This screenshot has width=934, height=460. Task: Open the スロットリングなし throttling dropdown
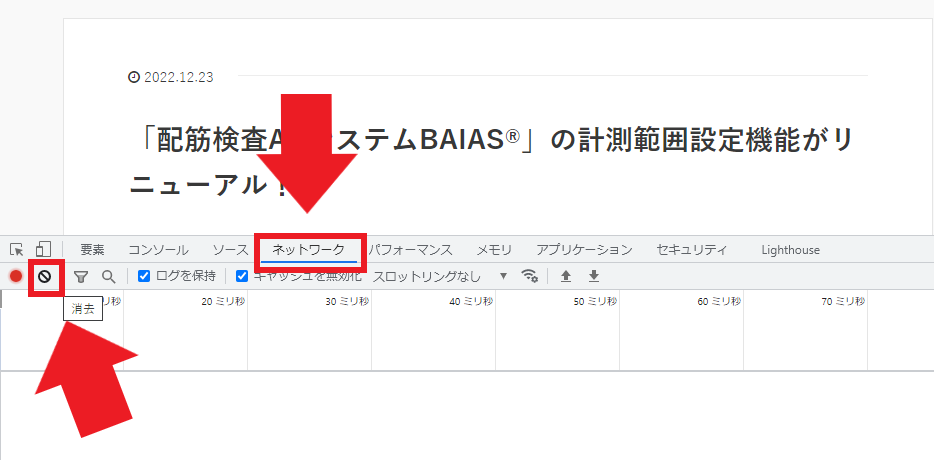[440, 276]
